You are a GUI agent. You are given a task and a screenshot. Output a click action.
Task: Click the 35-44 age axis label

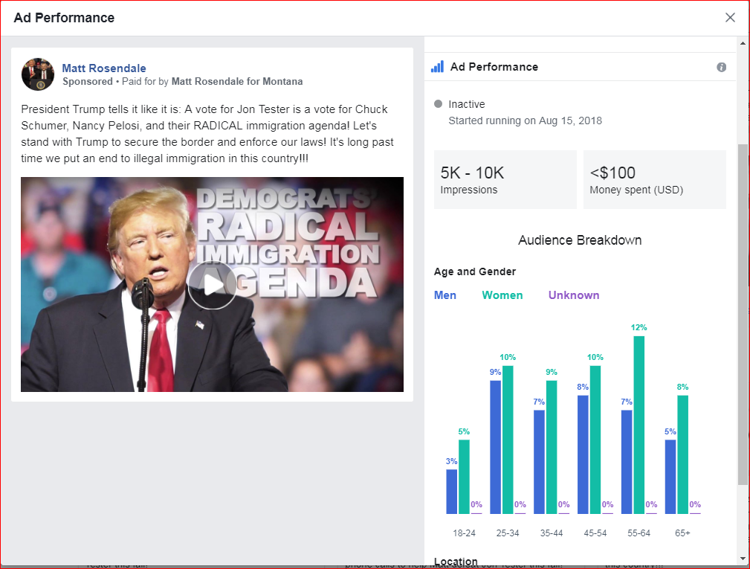551,533
